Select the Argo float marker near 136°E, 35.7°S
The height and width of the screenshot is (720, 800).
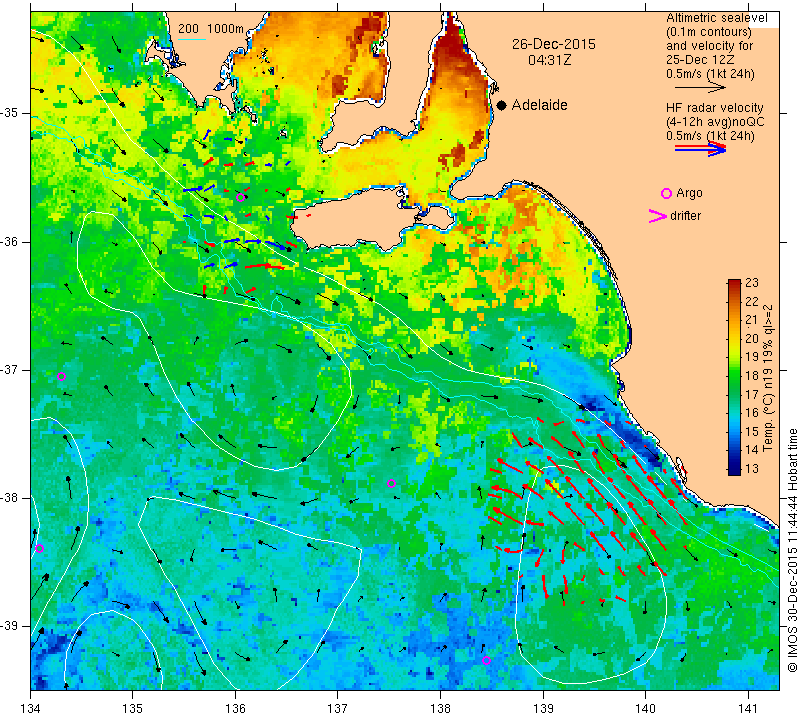coord(240,197)
